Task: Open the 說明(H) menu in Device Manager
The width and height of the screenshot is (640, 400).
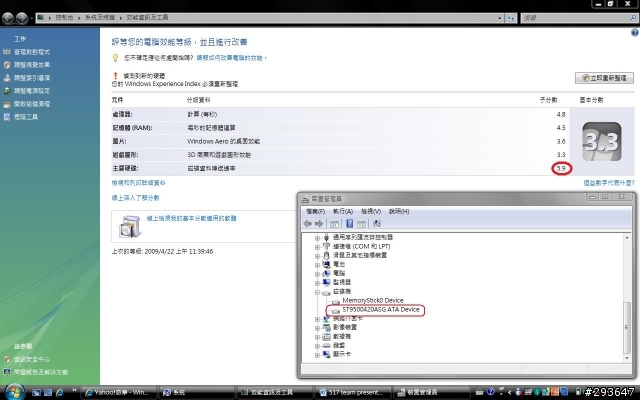Action: coord(399,211)
